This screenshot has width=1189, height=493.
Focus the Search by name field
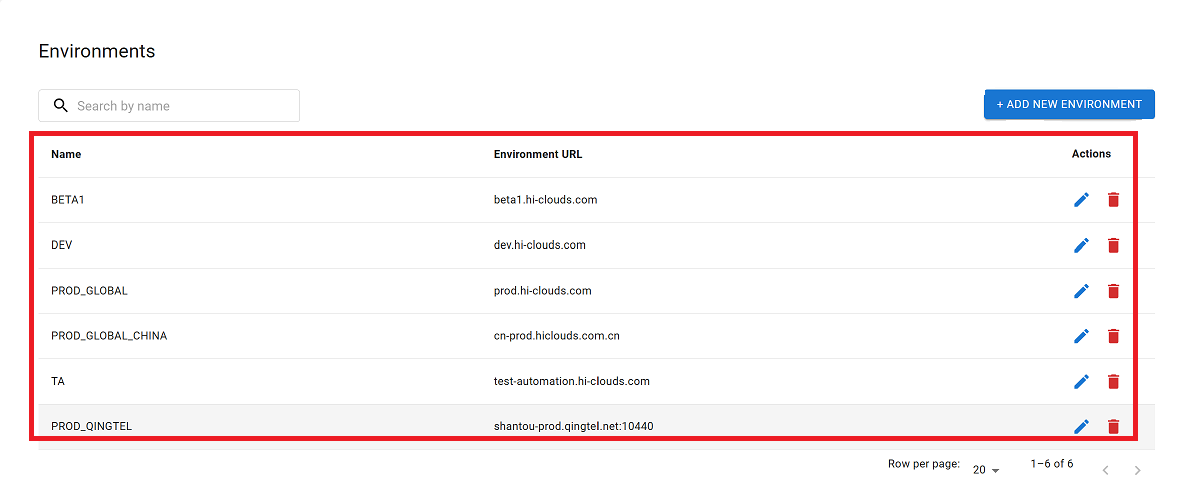pyautogui.click(x=180, y=106)
